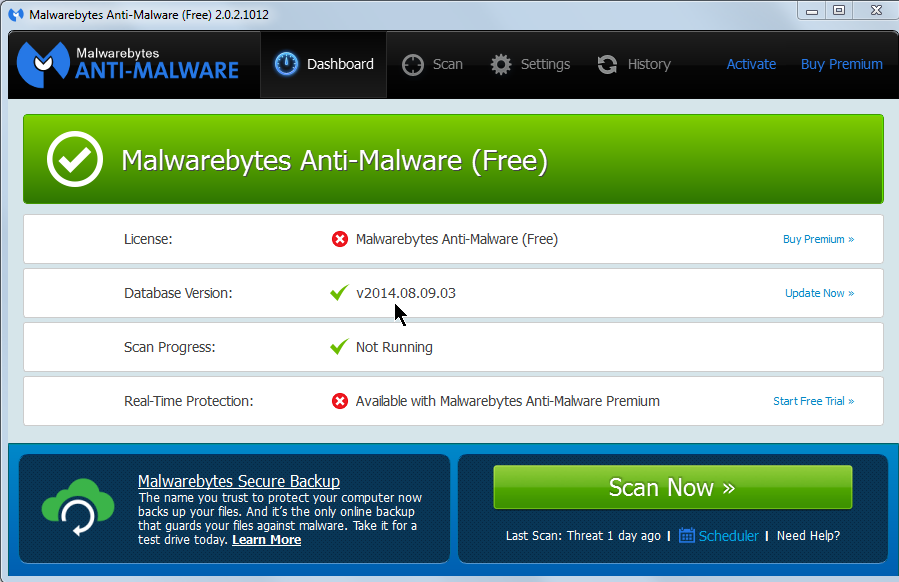
Task: Open the Settings tab
Action: point(530,64)
